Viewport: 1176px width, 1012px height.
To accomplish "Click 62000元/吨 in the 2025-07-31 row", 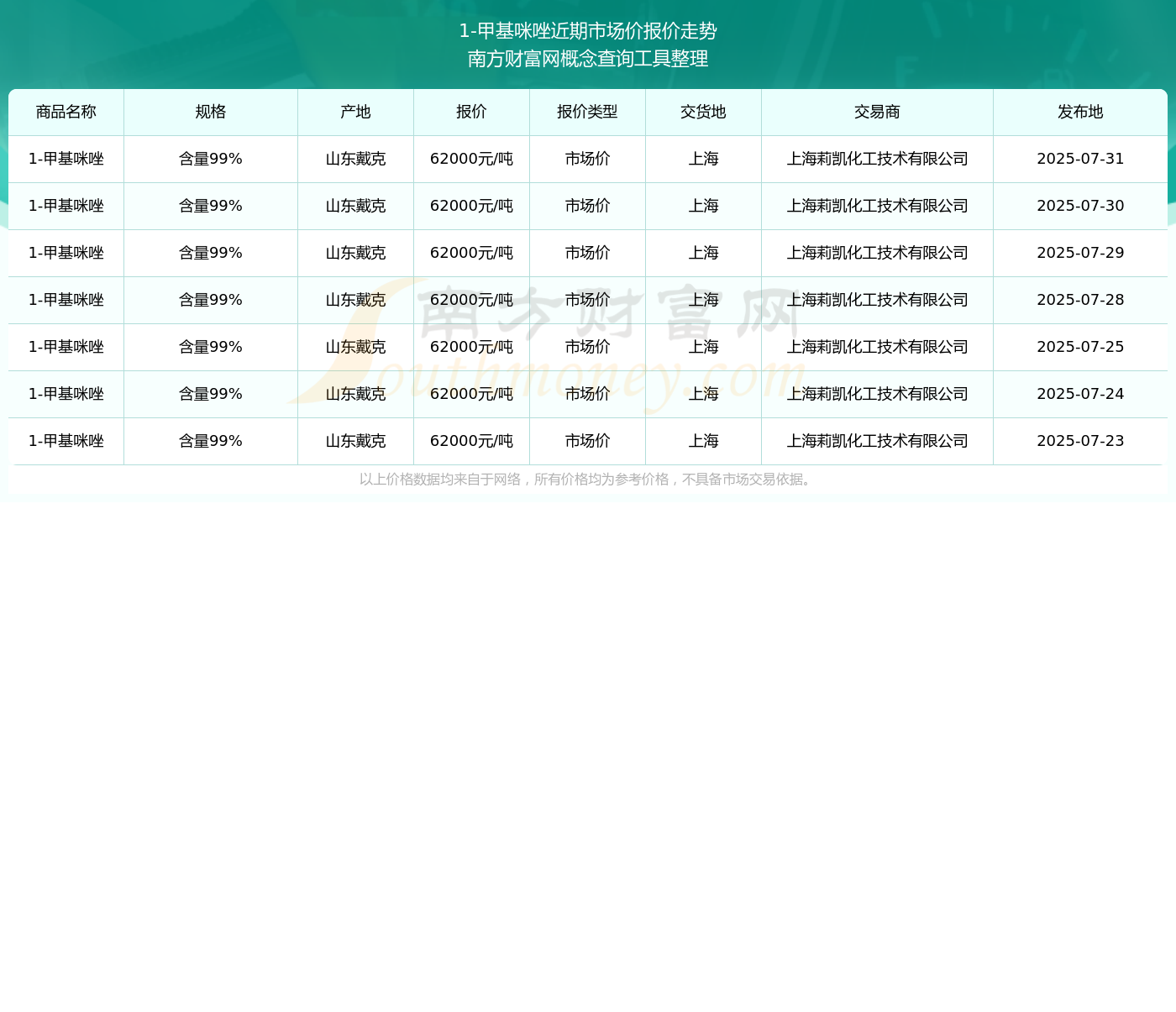I will pos(471,159).
